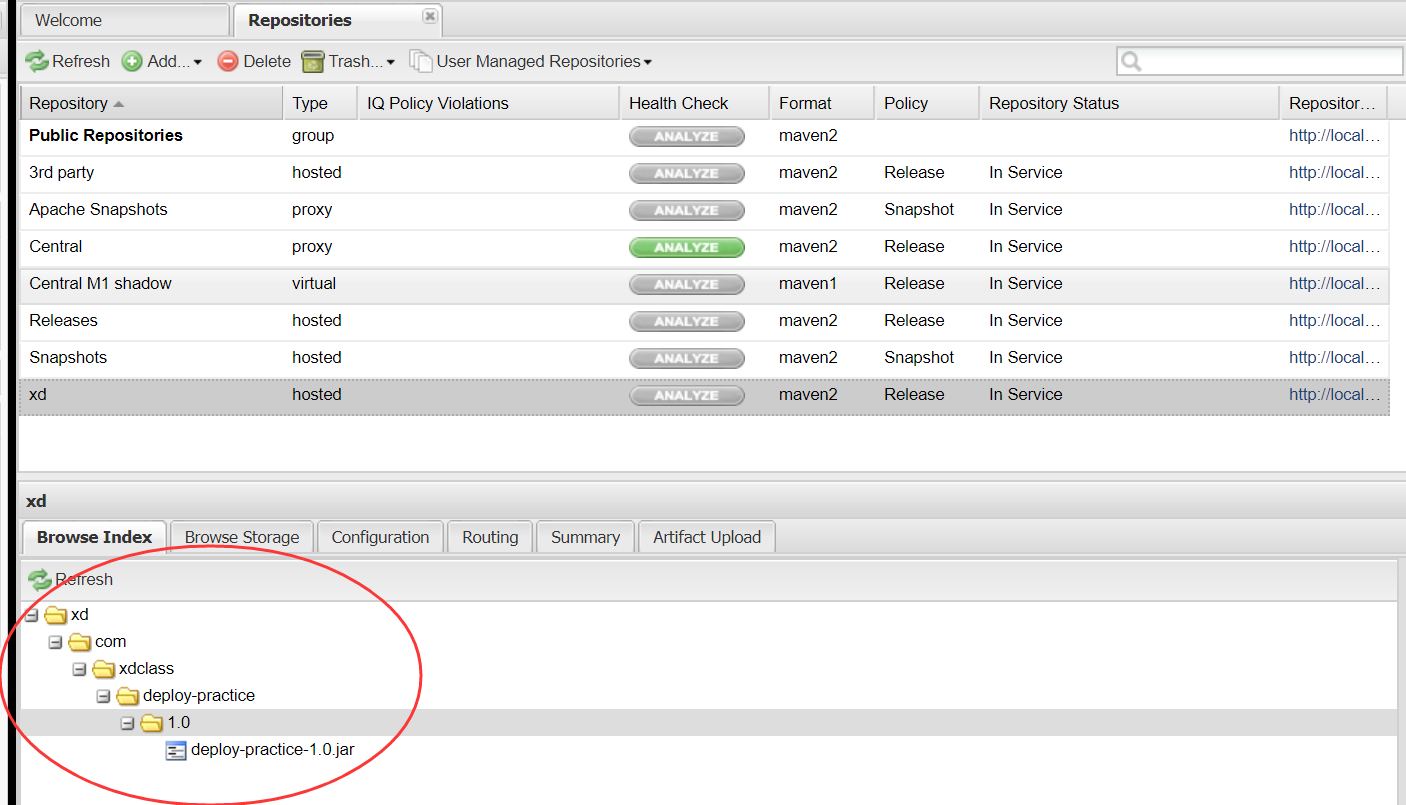
Task: Select the Public Repositories row name
Action: (x=106, y=136)
